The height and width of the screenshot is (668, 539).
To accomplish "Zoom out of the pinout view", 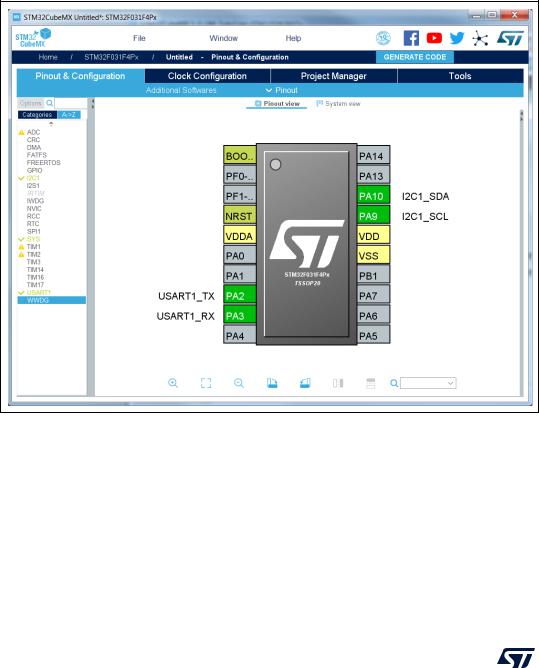I will click(x=239, y=383).
